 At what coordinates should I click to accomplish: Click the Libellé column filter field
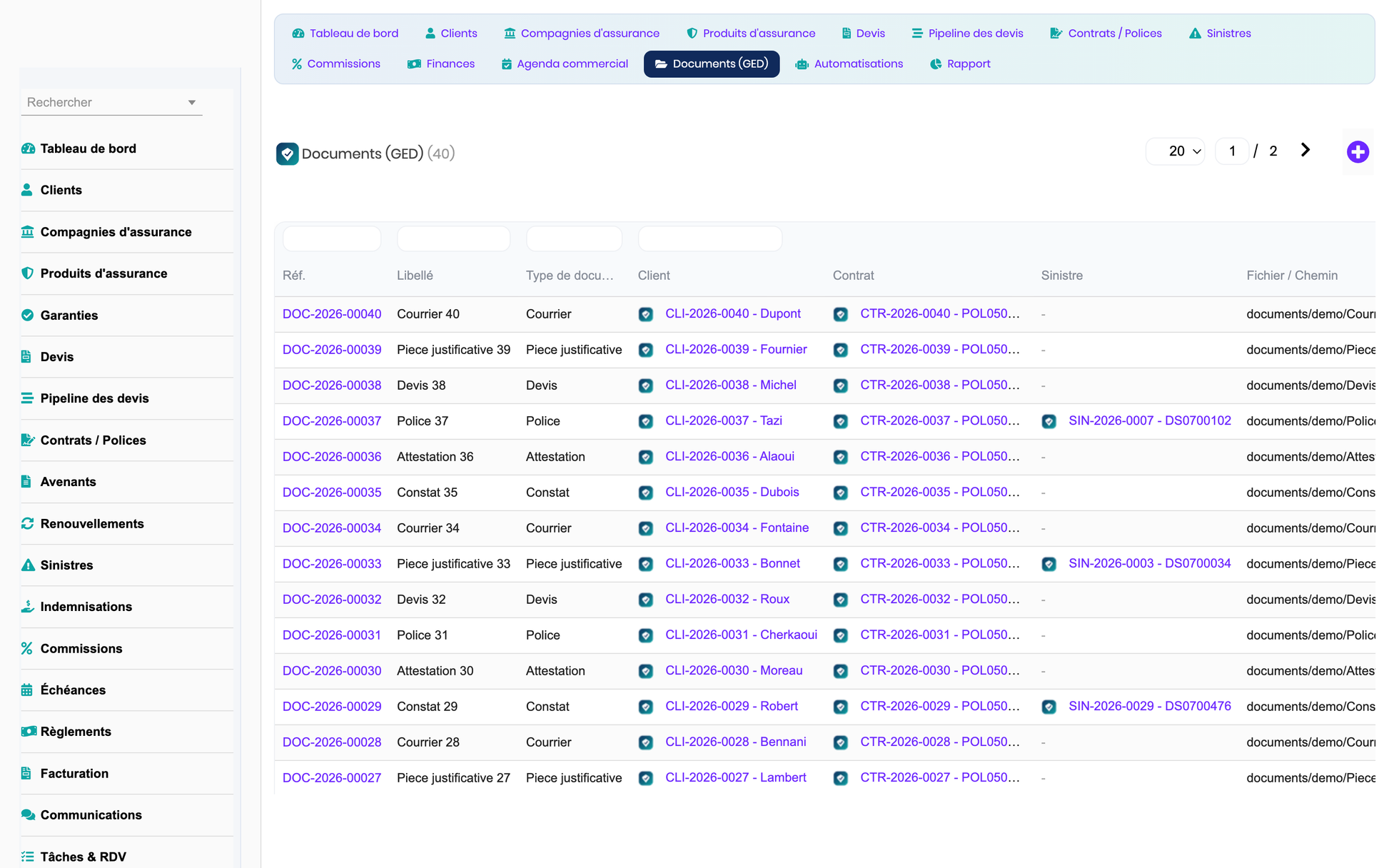(453, 238)
